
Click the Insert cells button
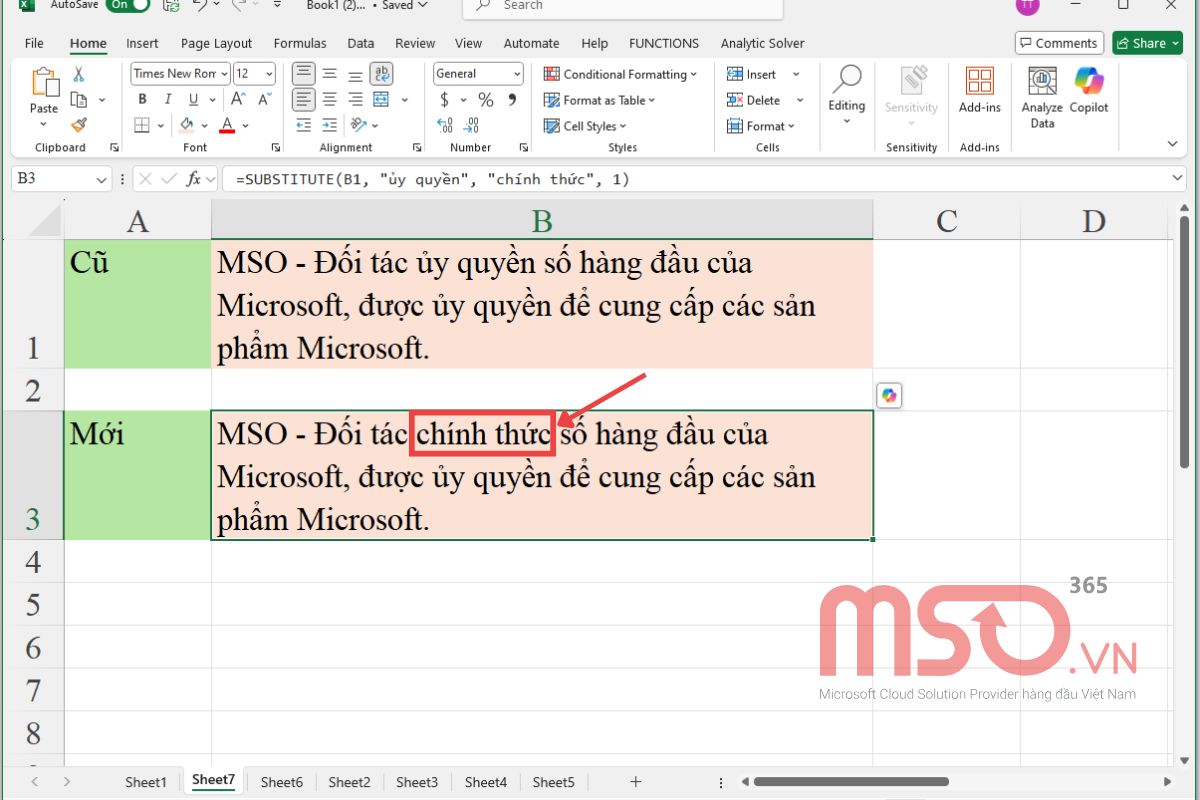click(752, 74)
